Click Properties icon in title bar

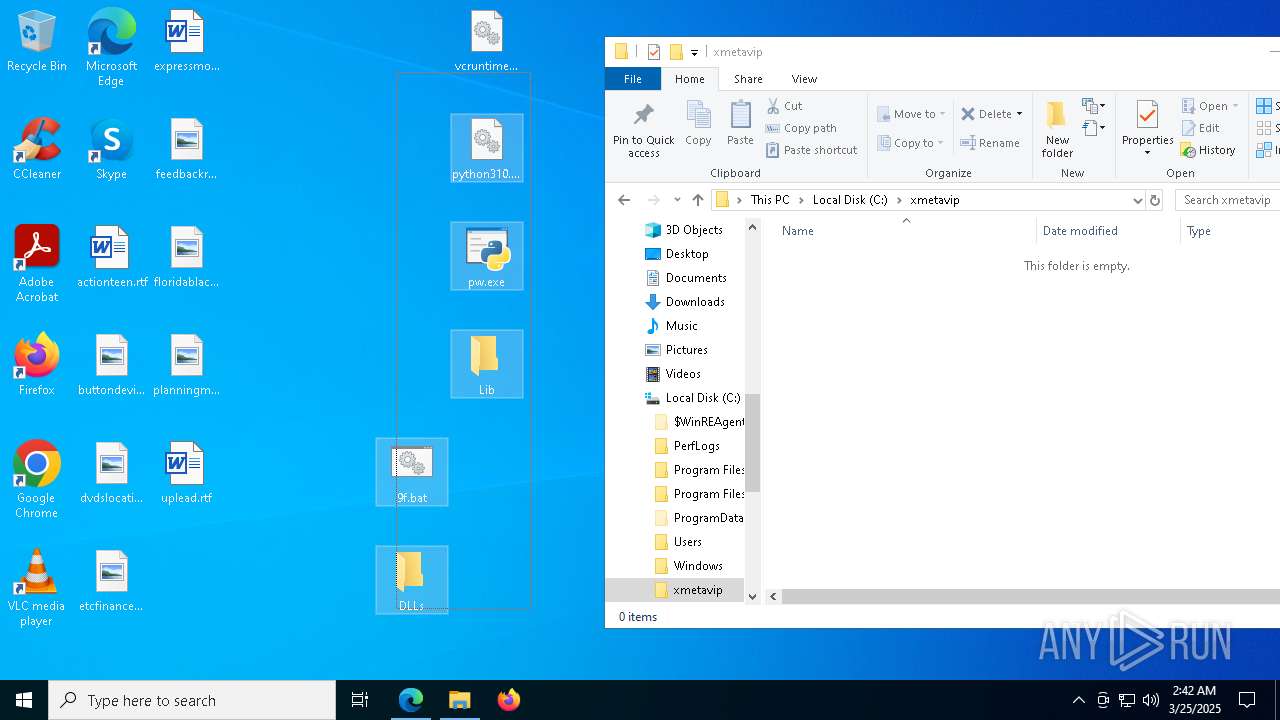(x=654, y=52)
